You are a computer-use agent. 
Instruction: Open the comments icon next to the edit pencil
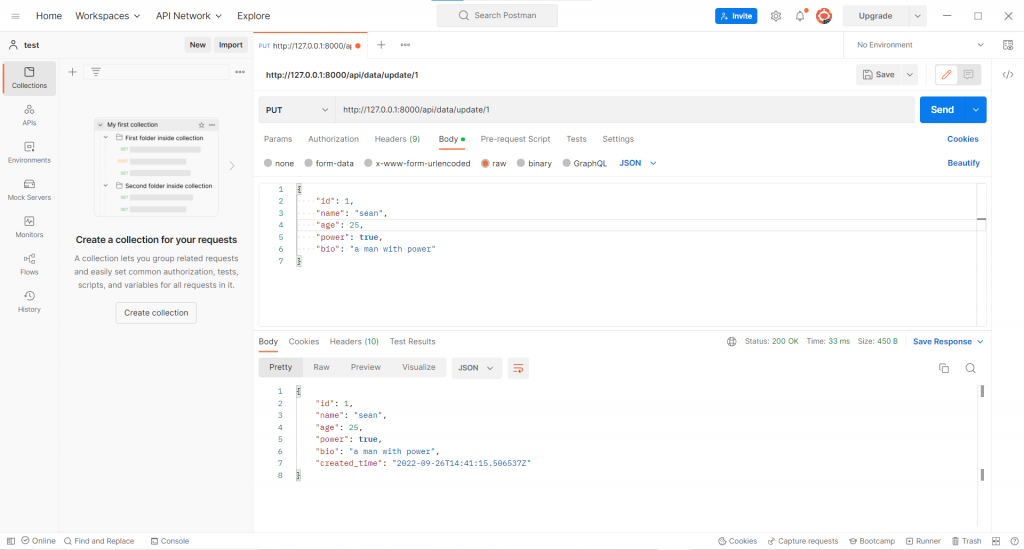click(x=968, y=74)
